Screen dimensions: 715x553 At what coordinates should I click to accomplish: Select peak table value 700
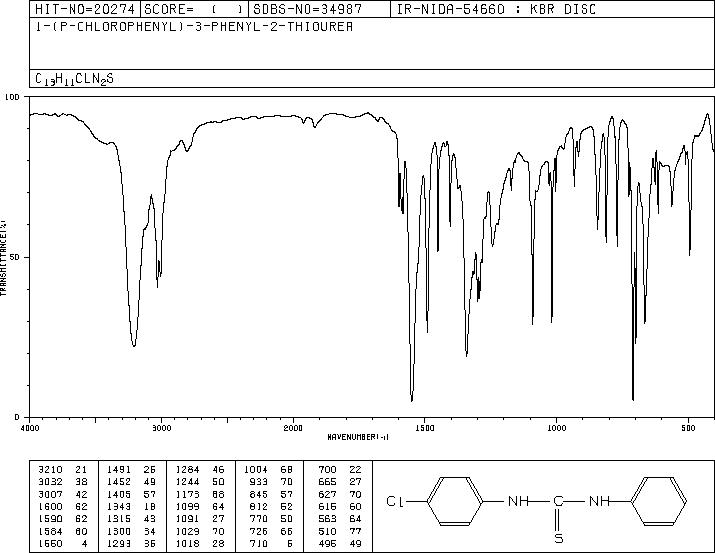(x=327, y=470)
